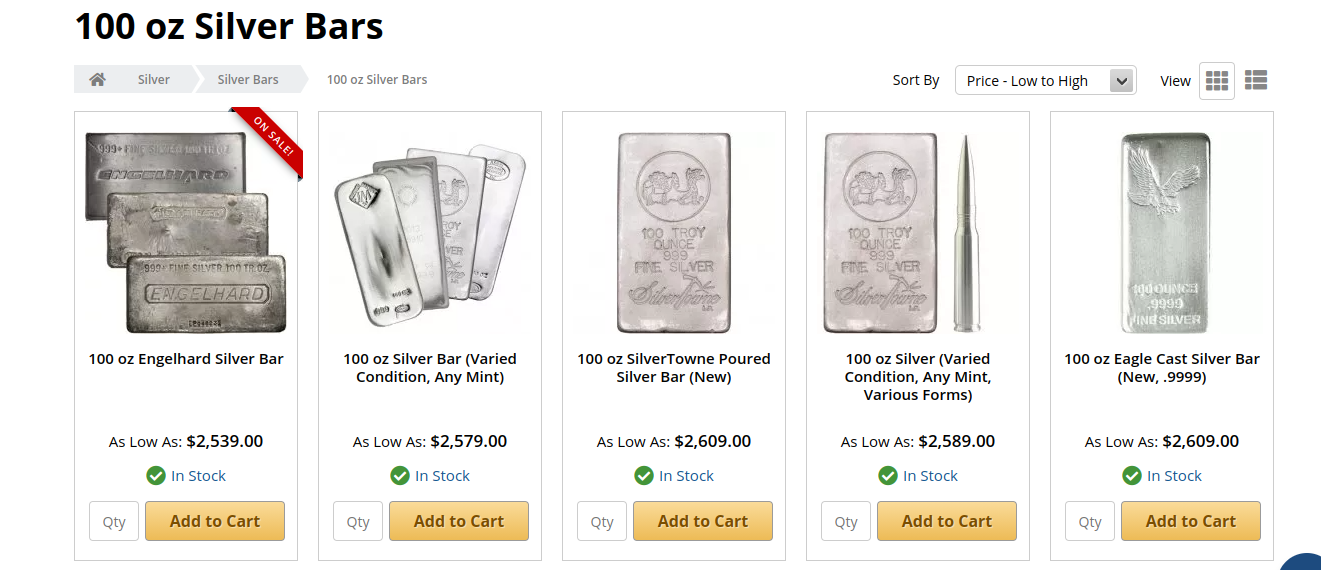Image resolution: width=1321 pixels, height=570 pixels.
Task: Click the floating button at bottom-right corner
Action: (x=1304, y=562)
